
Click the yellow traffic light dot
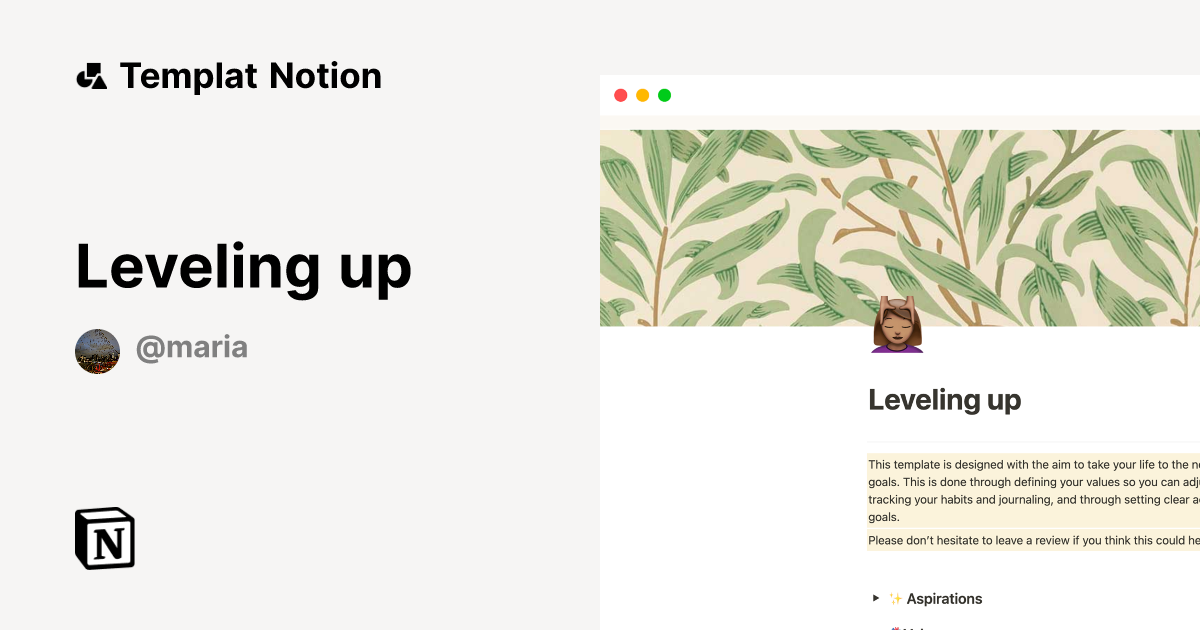[643, 94]
